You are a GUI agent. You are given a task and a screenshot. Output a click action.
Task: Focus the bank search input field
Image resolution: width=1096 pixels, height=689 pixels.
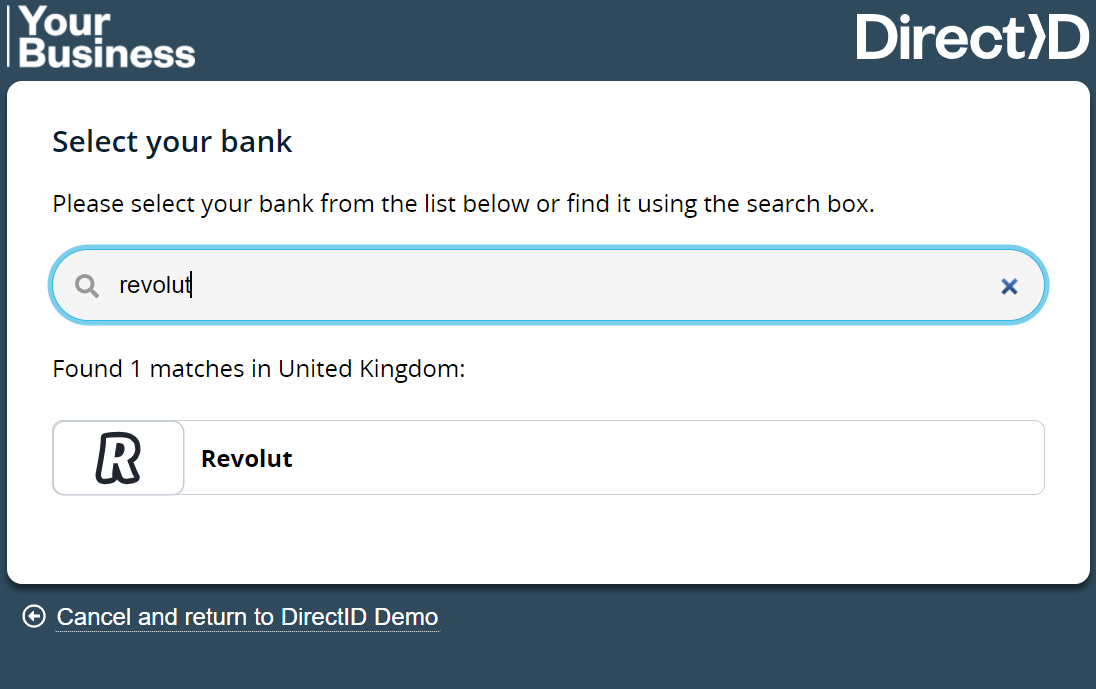click(x=549, y=285)
